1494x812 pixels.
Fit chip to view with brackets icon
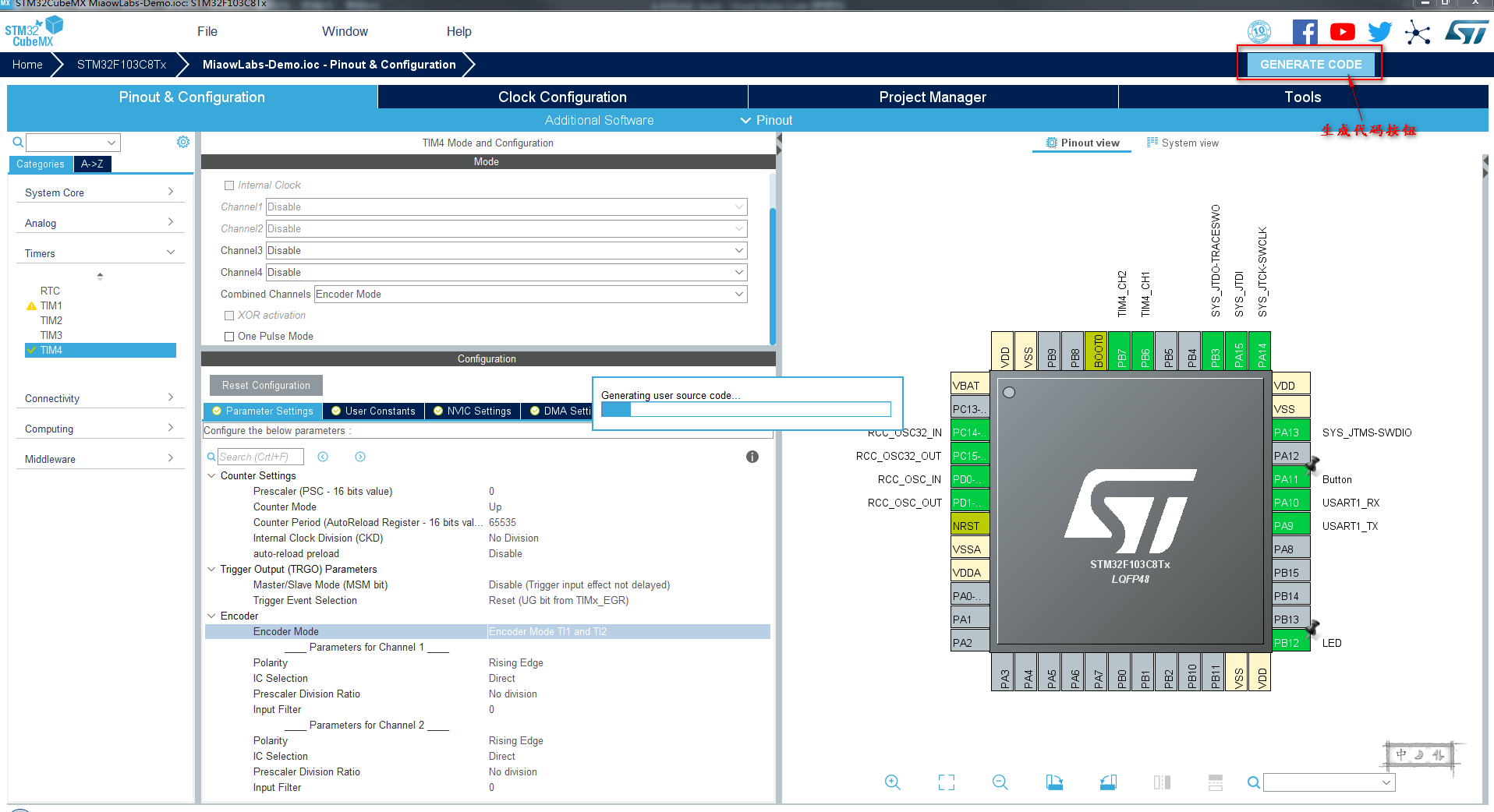point(947,782)
